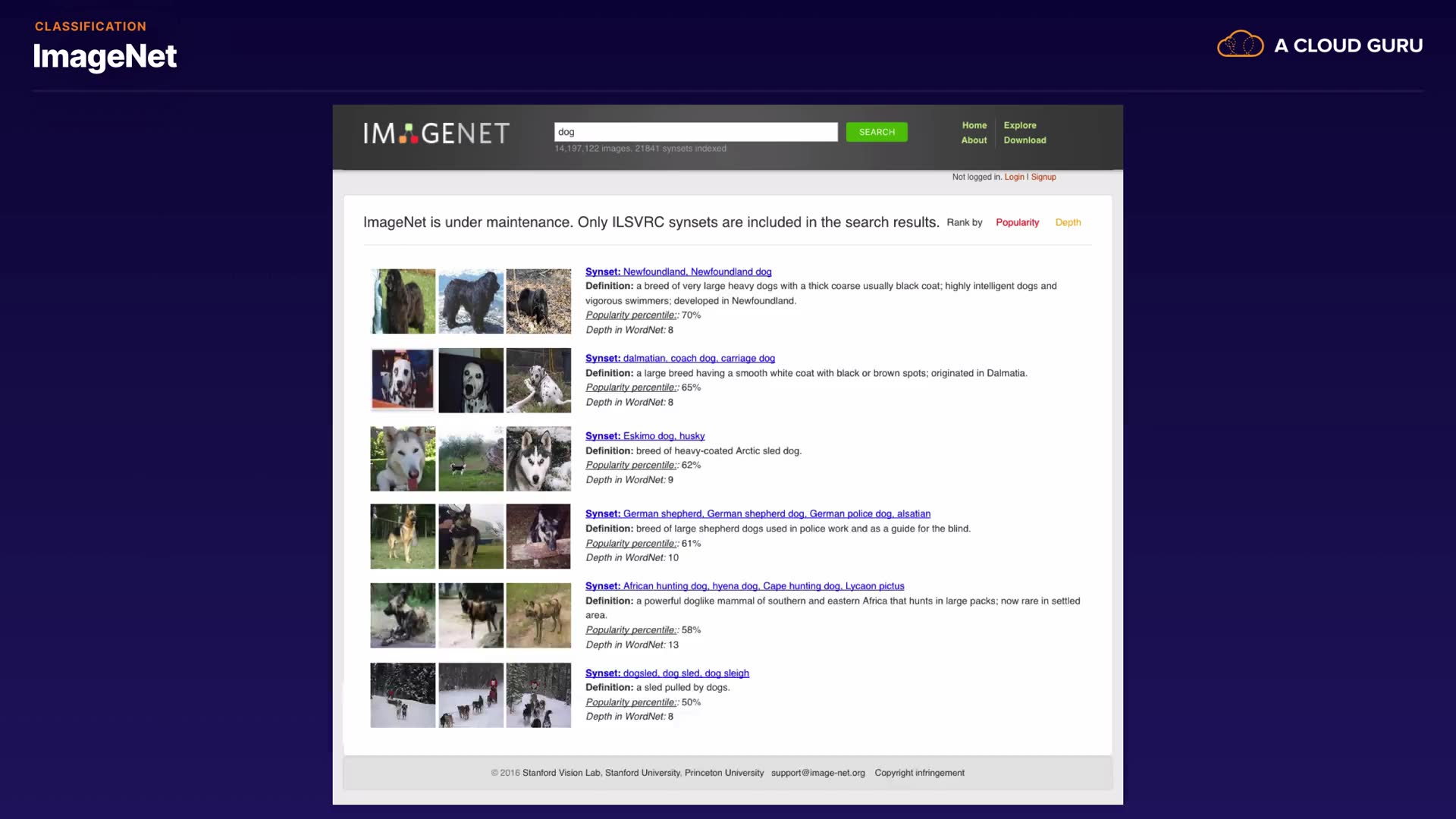This screenshot has height=819, width=1456.
Task: Click the Login link
Action: pos(1014,177)
